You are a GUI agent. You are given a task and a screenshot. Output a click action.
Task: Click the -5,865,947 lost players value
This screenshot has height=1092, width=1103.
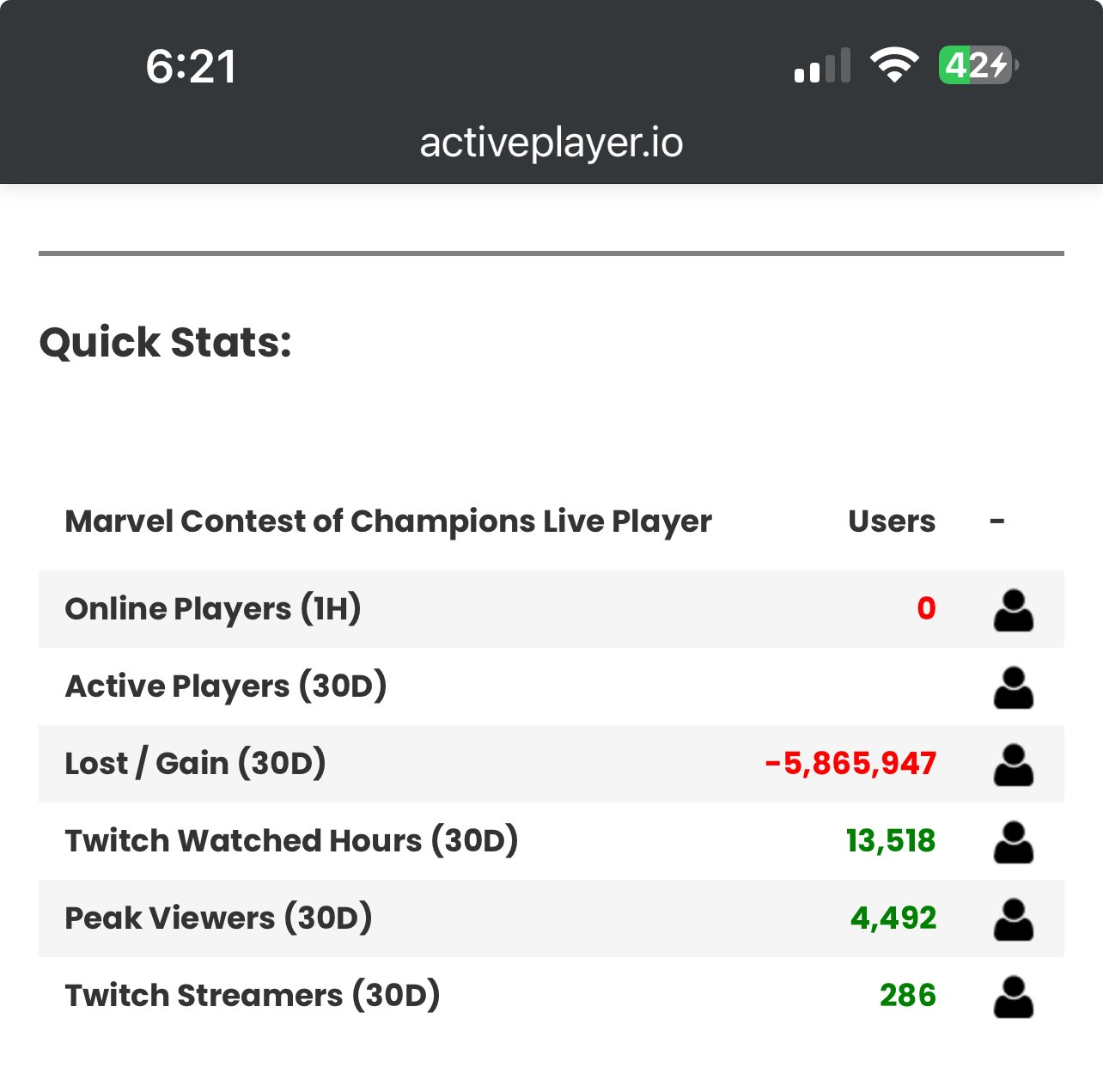[850, 764]
